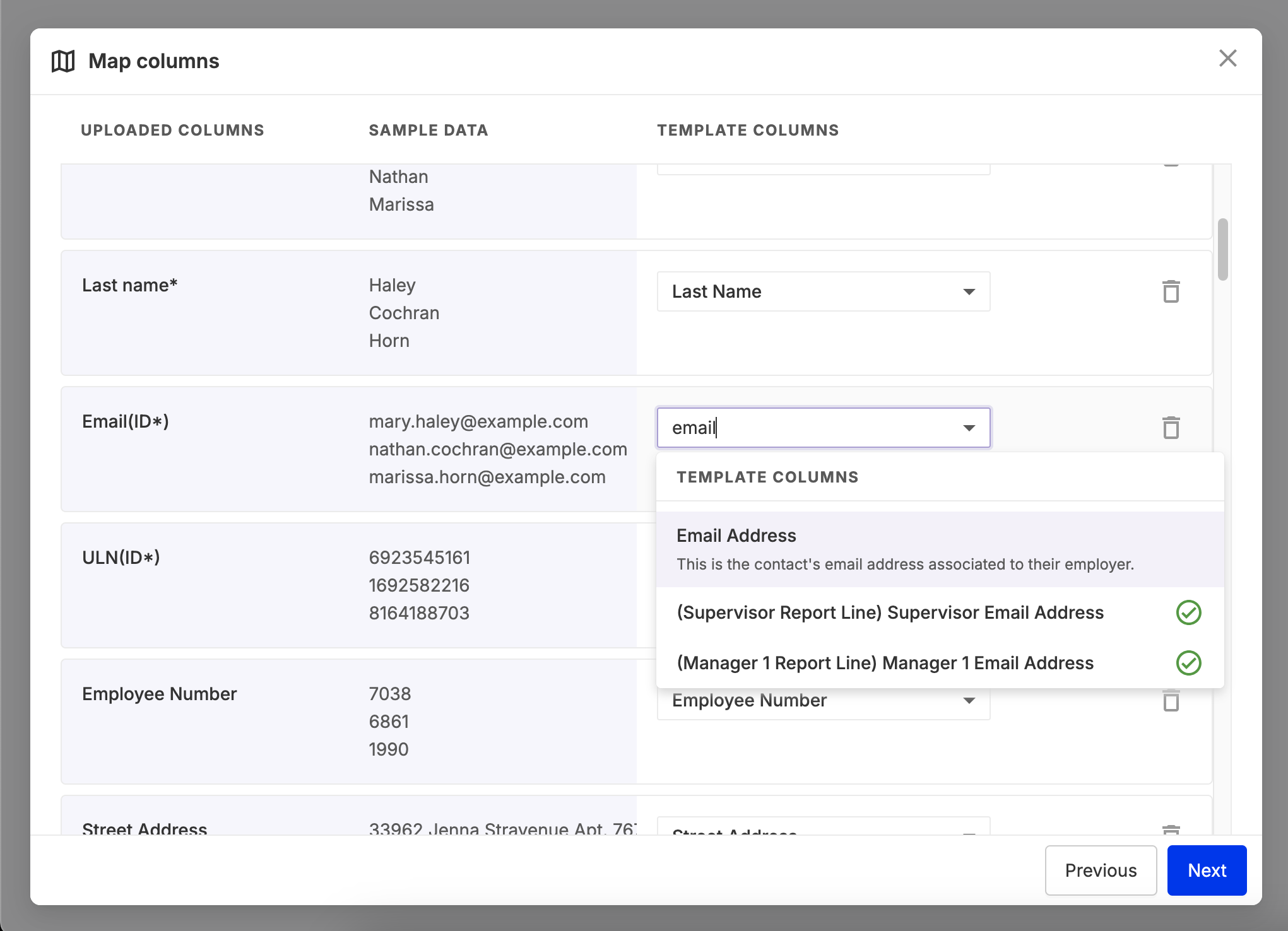Proceed with the Next button
This screenshot has width=1288, height=931.
pos(1207,870)
